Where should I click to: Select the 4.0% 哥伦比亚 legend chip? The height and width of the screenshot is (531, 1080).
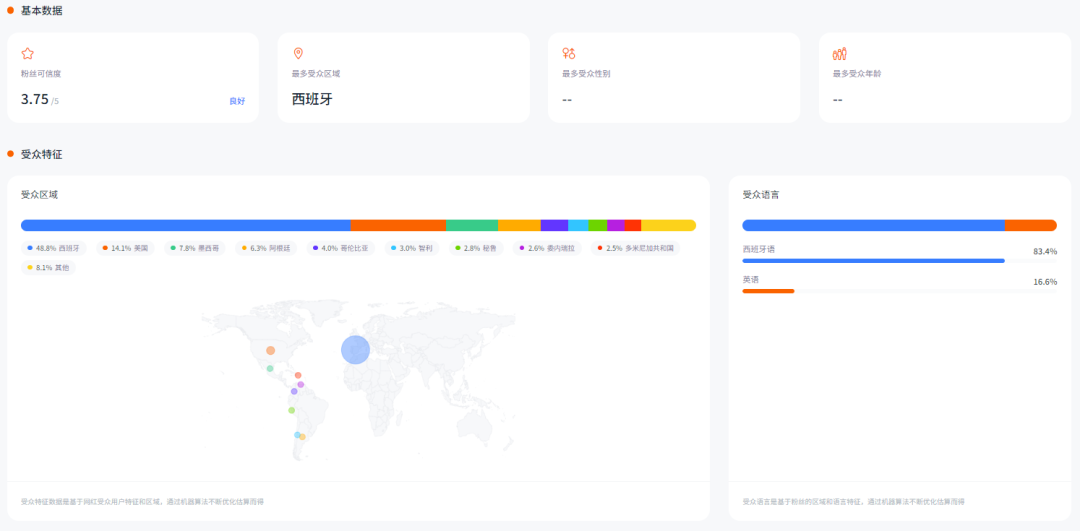point(340,248)
